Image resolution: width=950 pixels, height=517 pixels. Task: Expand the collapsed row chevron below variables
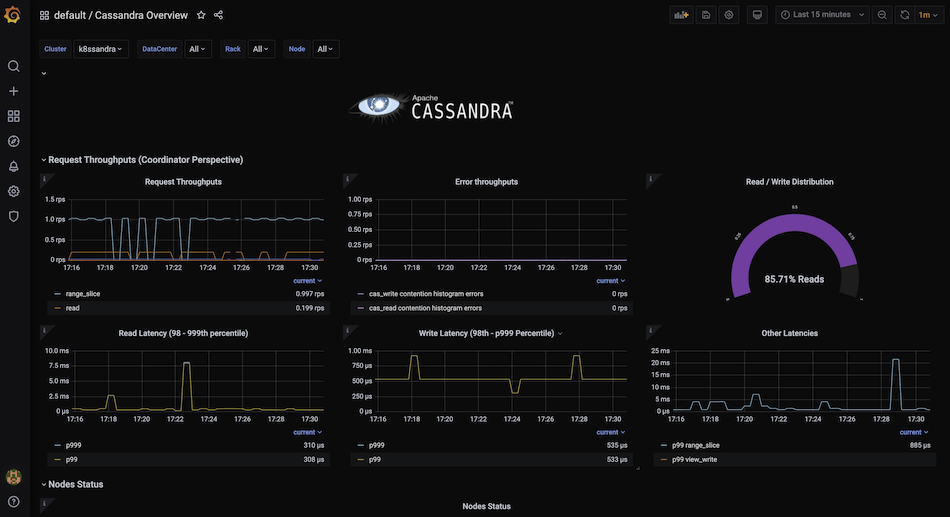point(44,73)
